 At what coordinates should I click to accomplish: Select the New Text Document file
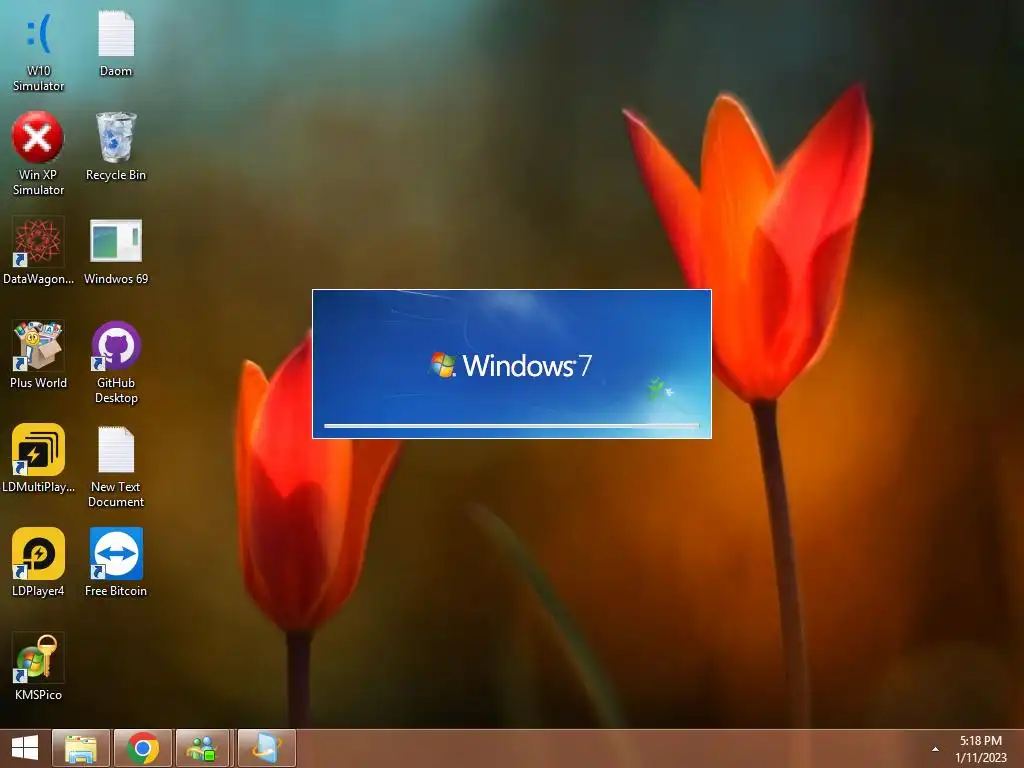[x=116, y=466]
